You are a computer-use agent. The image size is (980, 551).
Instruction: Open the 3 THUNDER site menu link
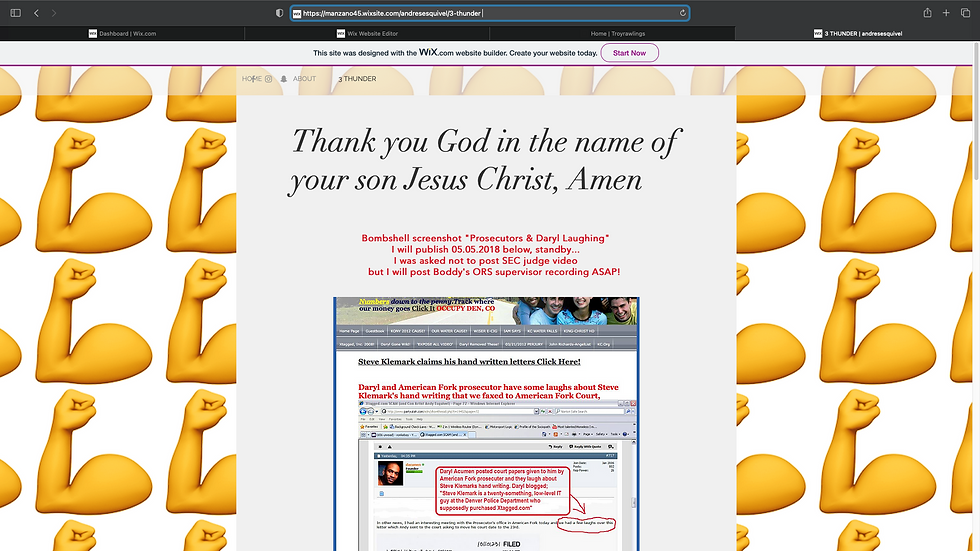pyautogui.click(x=358, y=79)
